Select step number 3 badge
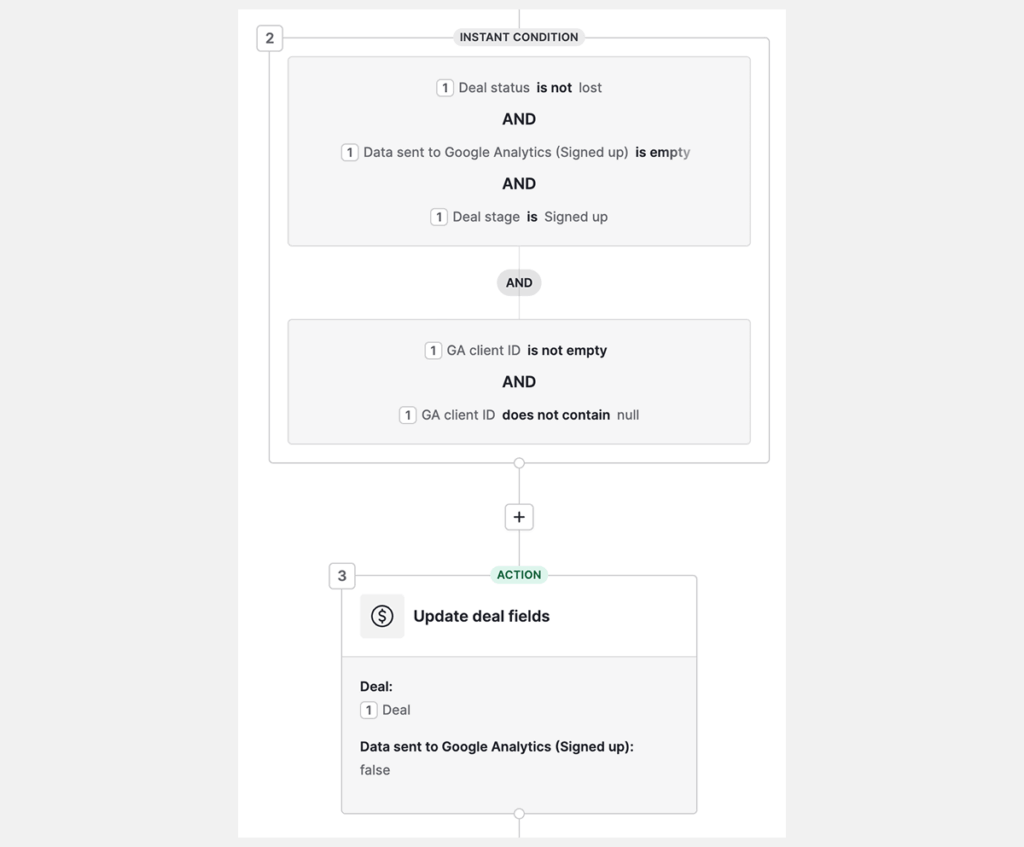This screenshot has width=1024, height=847. [x=342, y=576]
